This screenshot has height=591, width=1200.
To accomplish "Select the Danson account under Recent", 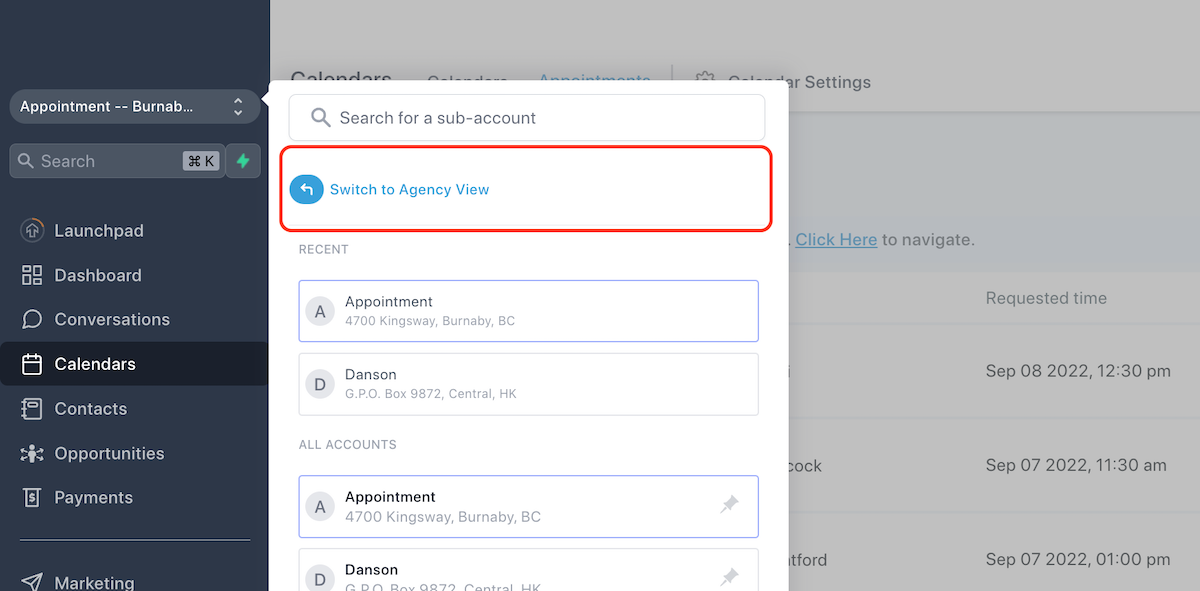I will (528, 383).
